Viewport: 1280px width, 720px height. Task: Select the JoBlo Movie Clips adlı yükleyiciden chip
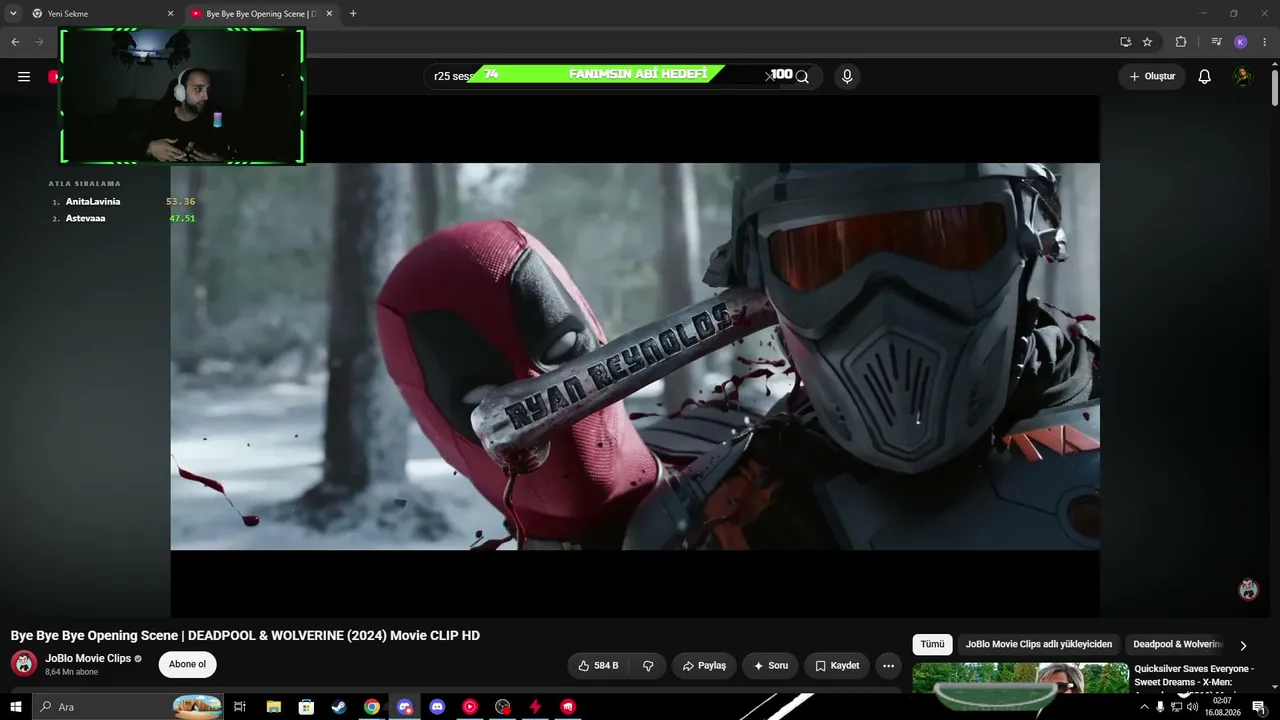coord(1039,645)
